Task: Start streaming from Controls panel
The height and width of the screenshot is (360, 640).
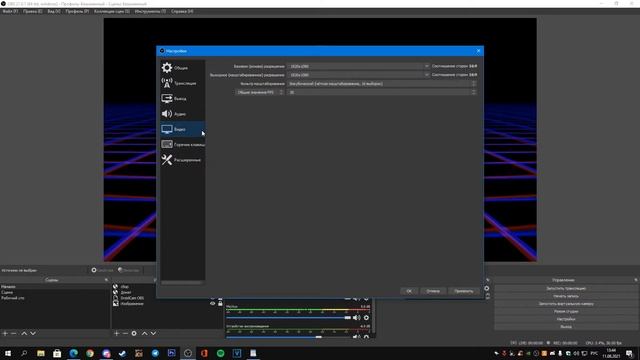Action: tap(566, 289)
